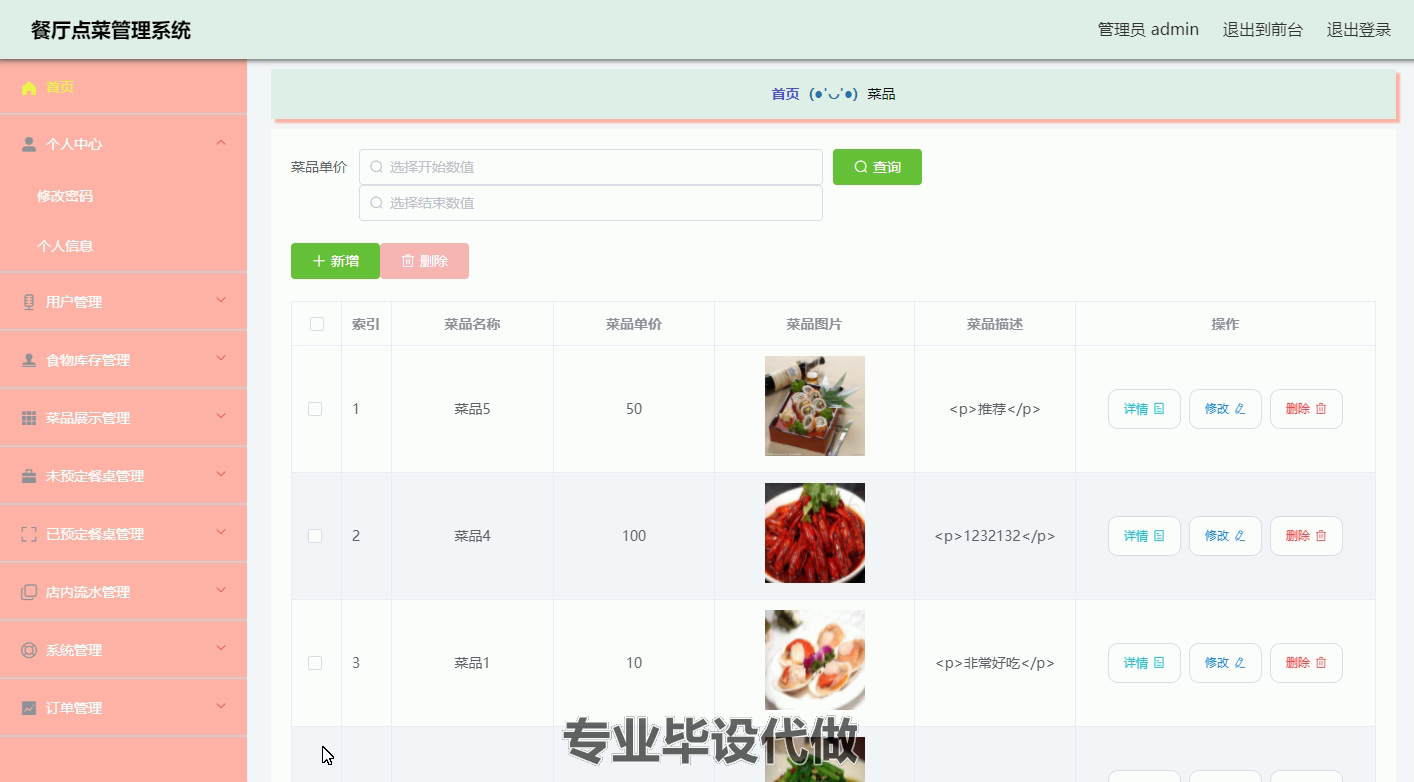
Task: Check the box for row 菜品4
Action: pyautogui.click(x=315, y=536)
